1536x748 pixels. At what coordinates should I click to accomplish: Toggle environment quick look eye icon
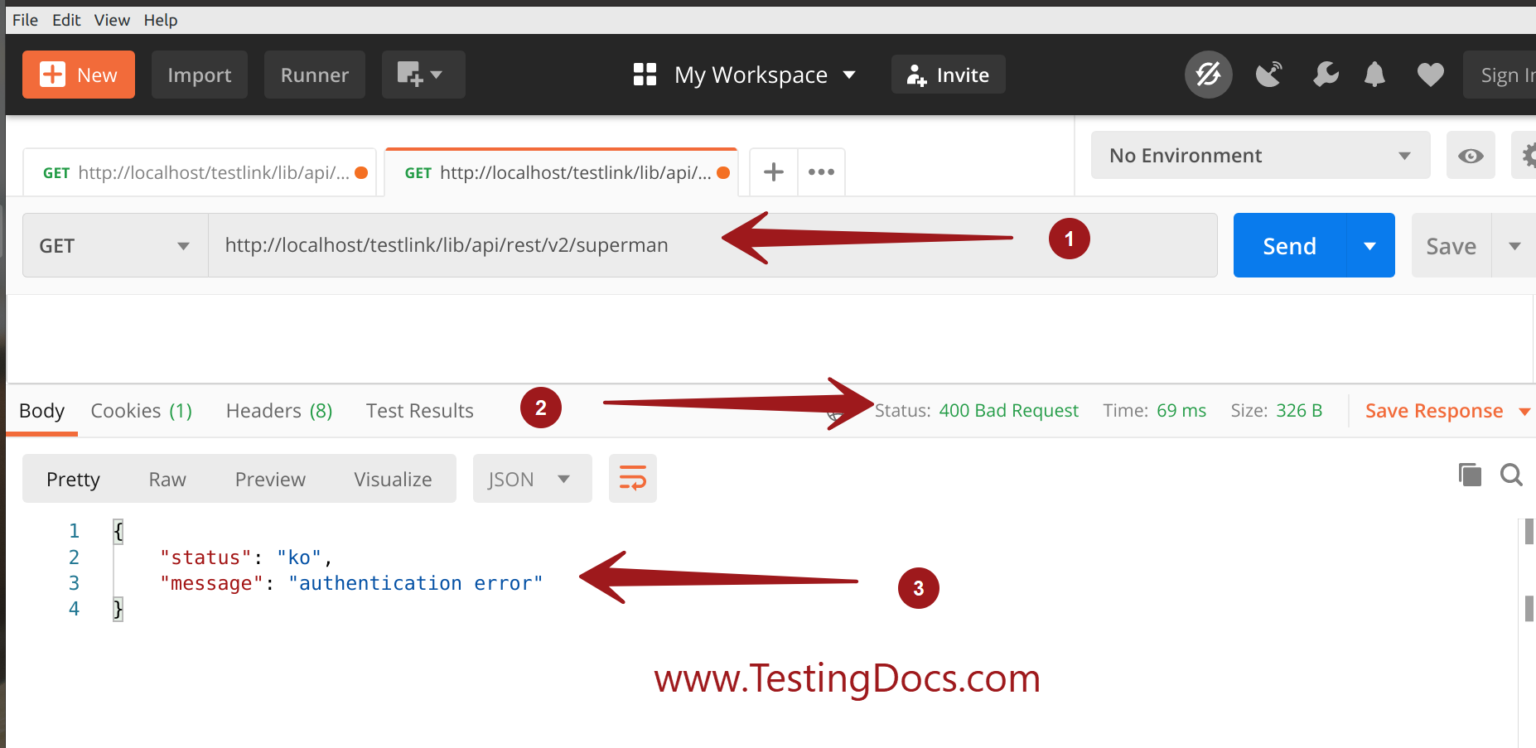(1470, 155)
